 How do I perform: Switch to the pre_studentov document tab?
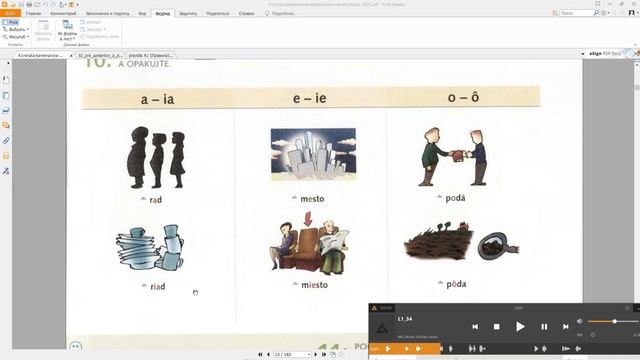coord(100,55)
